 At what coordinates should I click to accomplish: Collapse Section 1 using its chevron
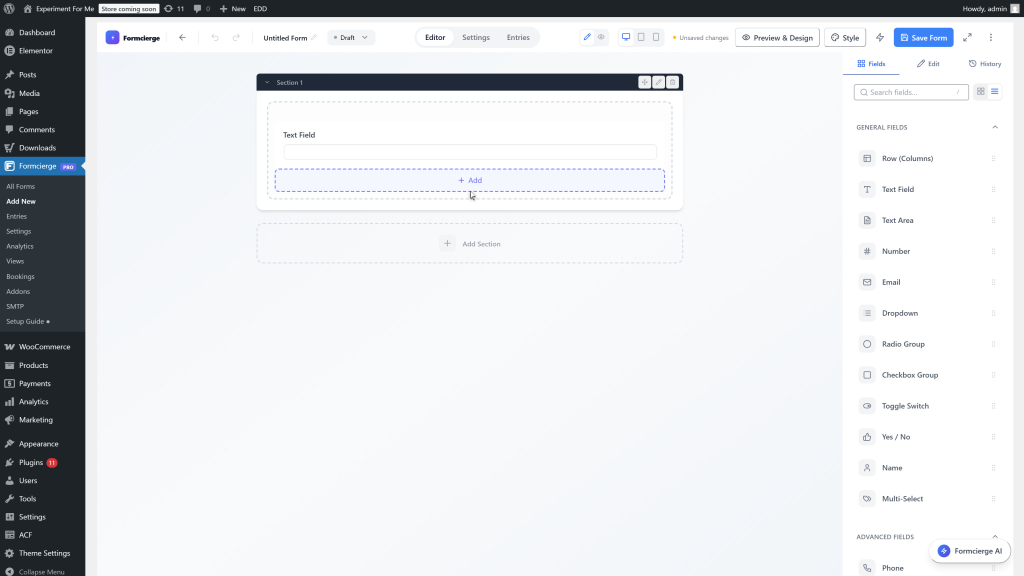(266, 82)
